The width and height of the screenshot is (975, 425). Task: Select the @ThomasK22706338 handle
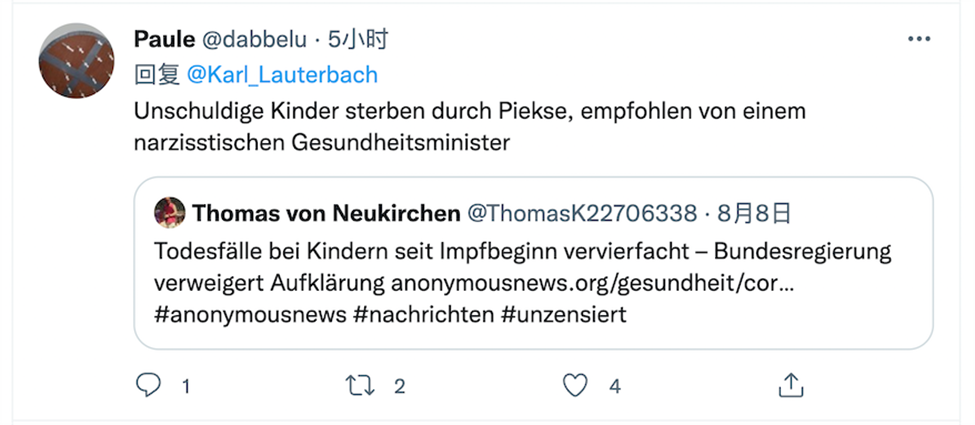pyautogui.click(x=583, y=213)
